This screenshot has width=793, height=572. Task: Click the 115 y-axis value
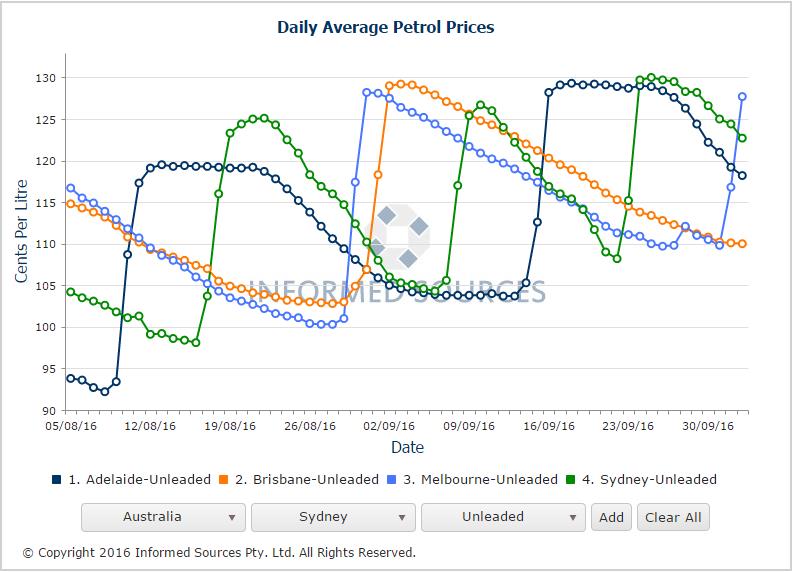pos(46,203)
